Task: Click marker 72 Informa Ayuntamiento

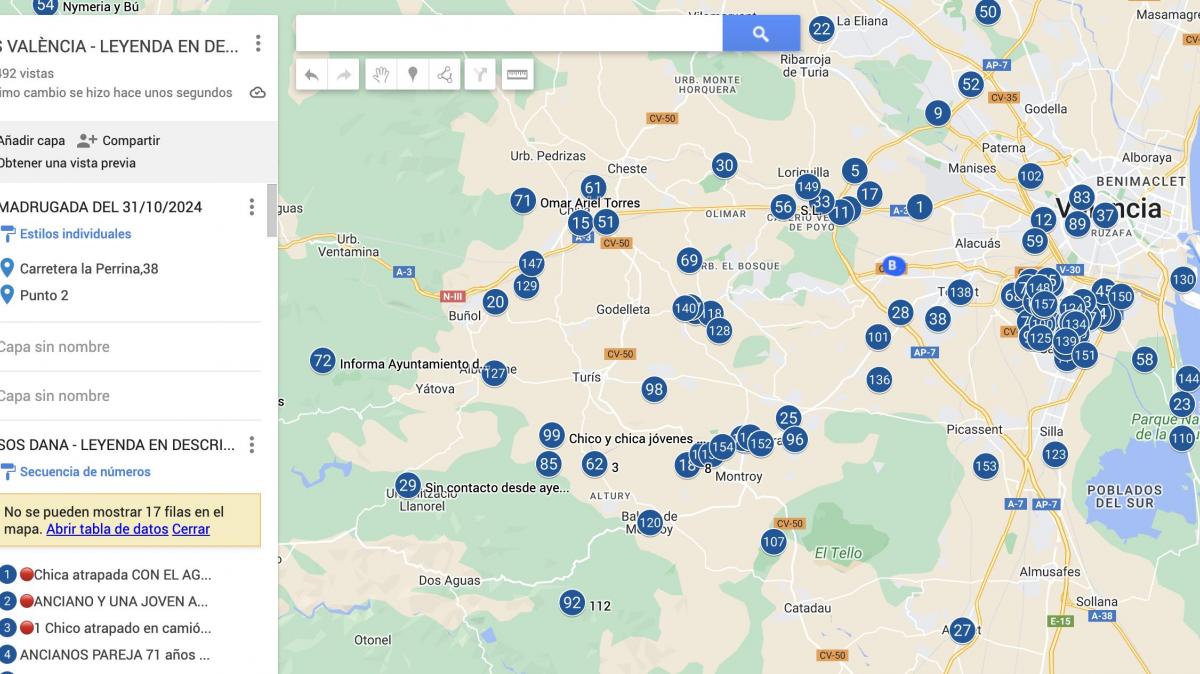Action: tap(322, 361)
